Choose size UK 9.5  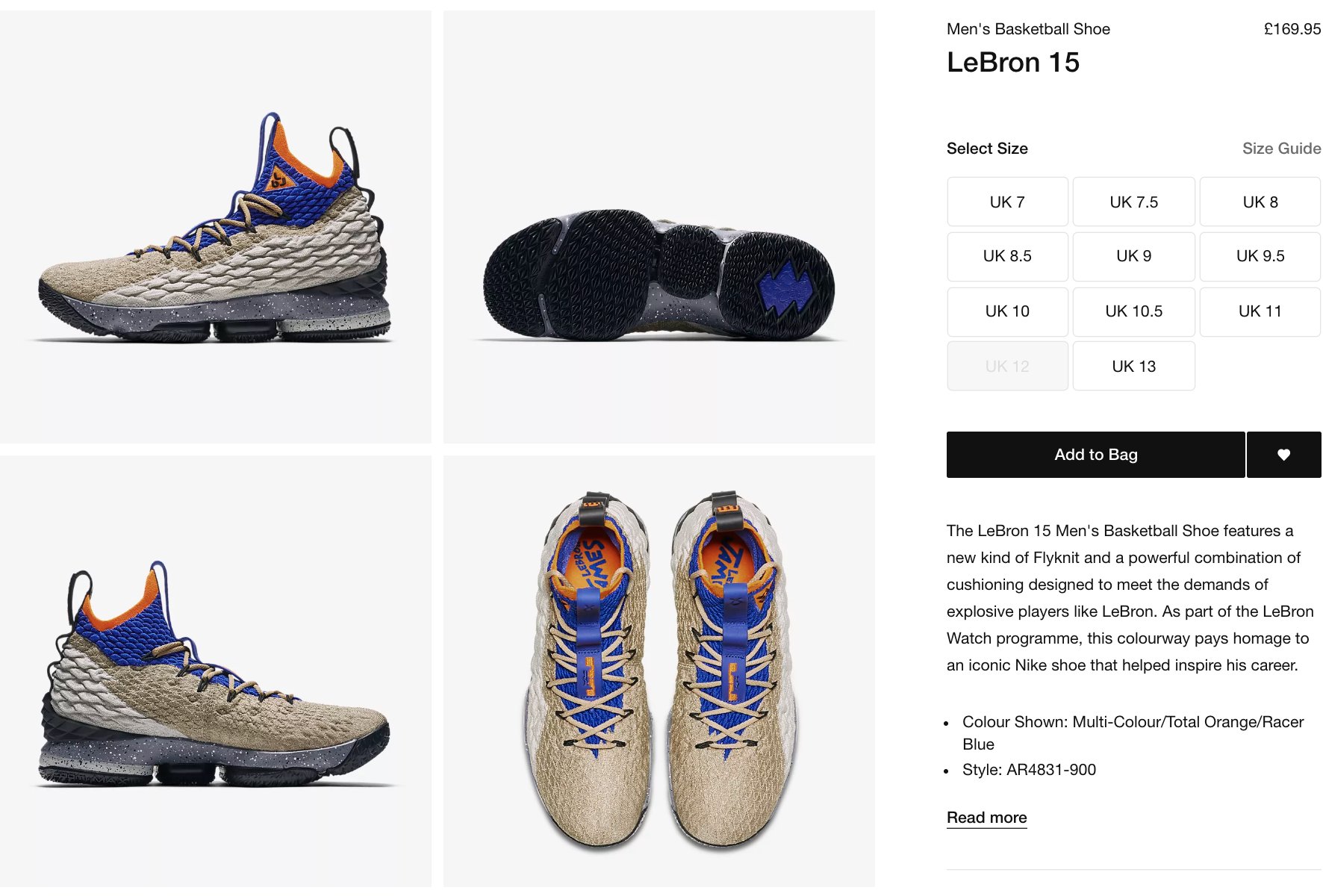(1260, 256)
